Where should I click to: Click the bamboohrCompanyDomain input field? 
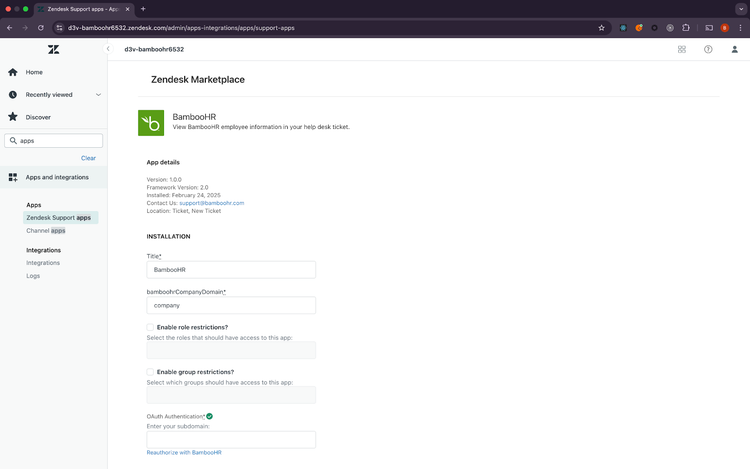tap(231, 305)
